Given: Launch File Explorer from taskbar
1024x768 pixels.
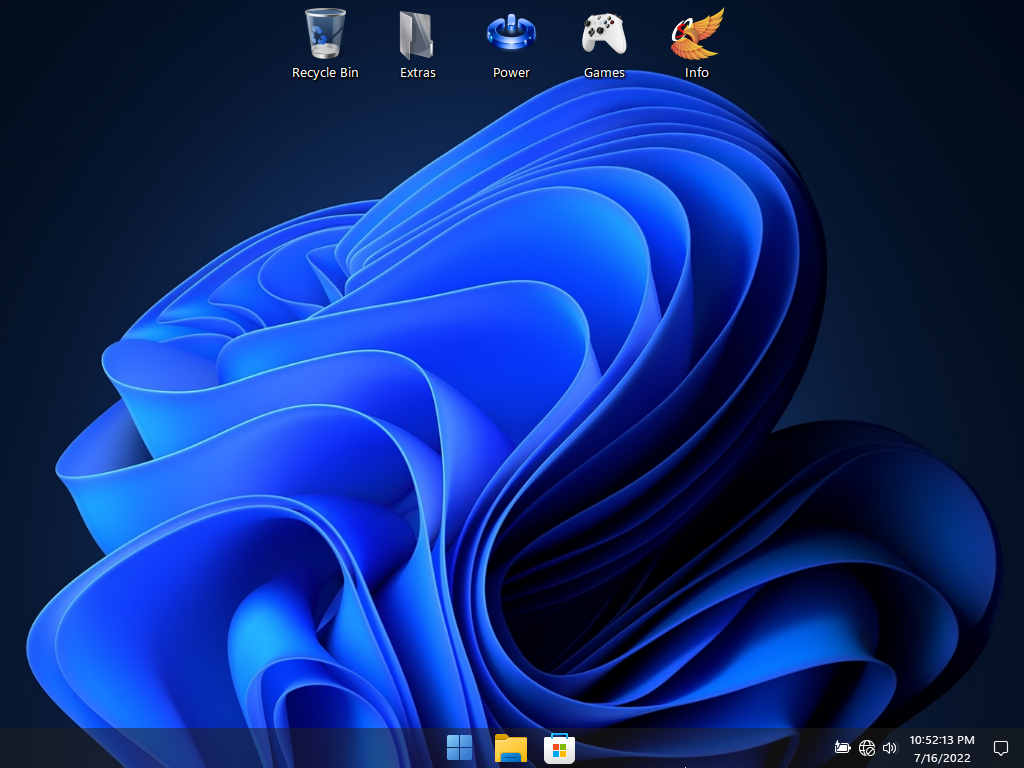Looking at the screenshot, I should tap(511, 748).
